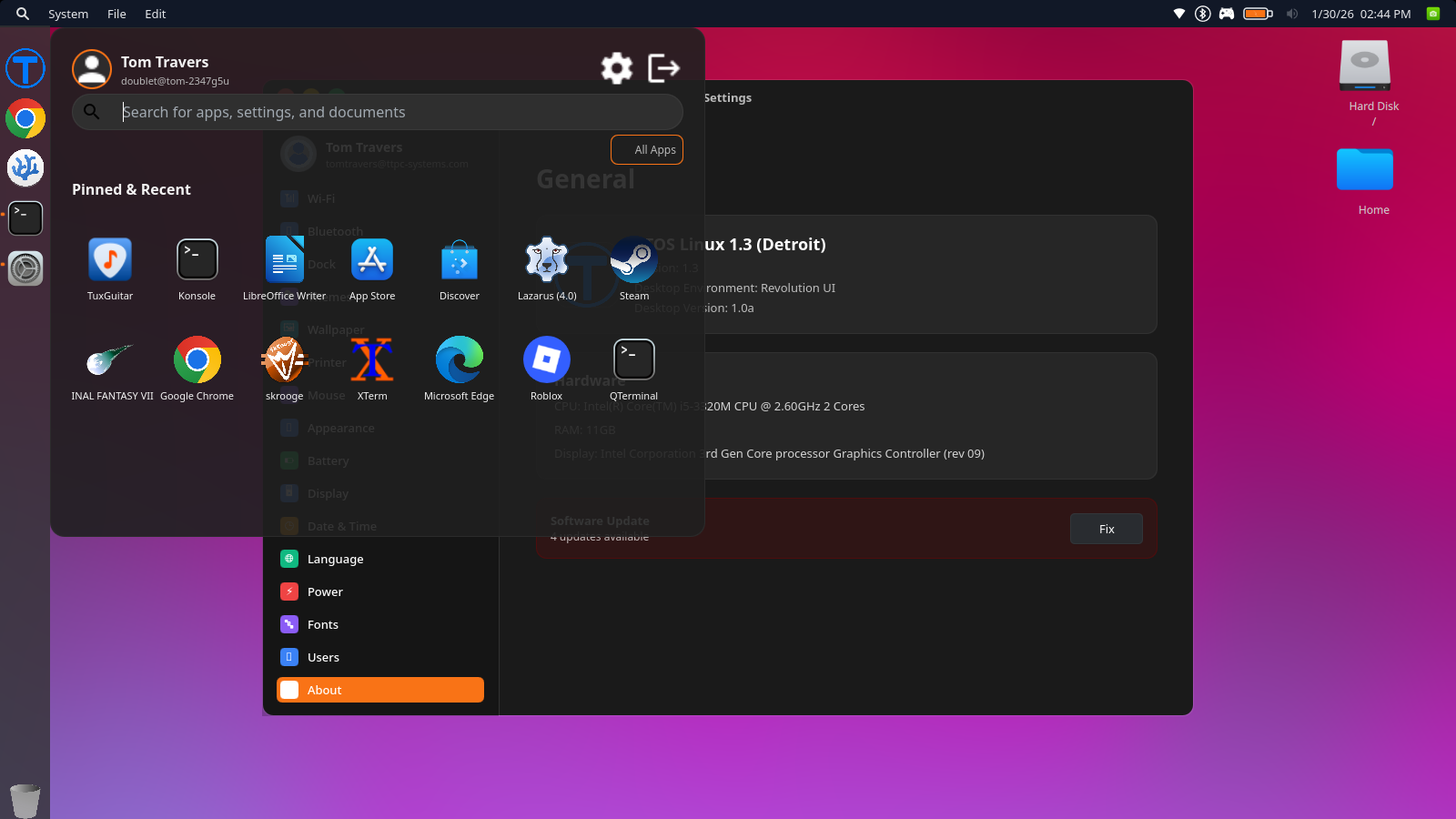Open XTerm from the launcher

[x=372, y=360]
